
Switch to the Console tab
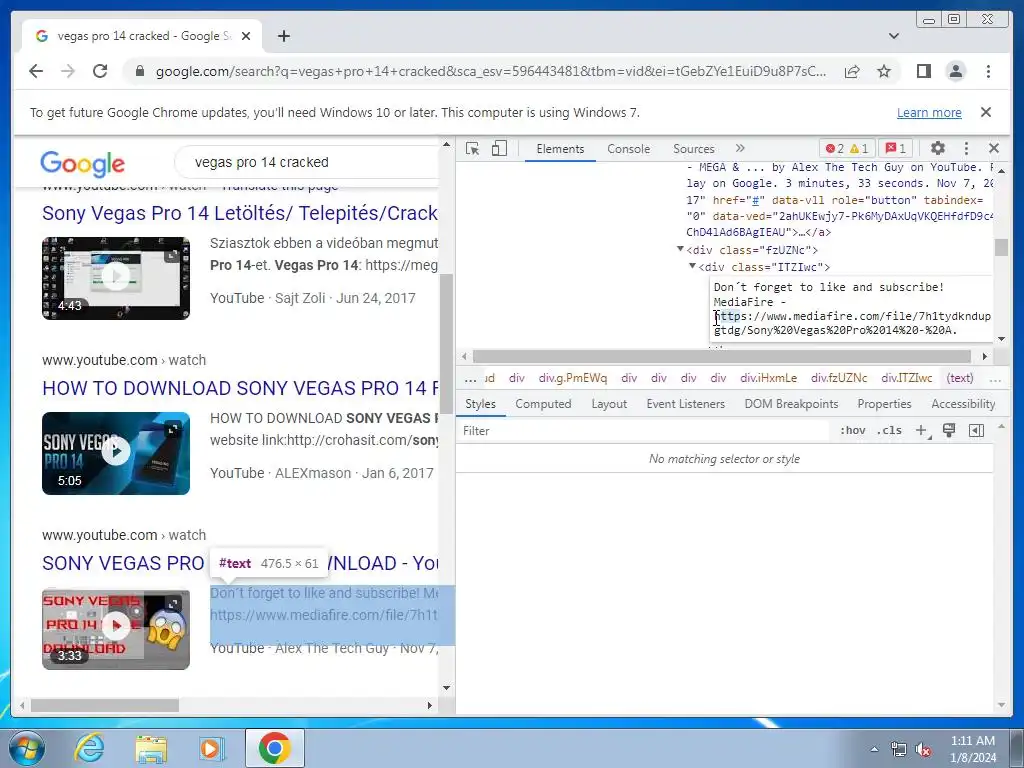pyautogui.click(x=628, y=149)
